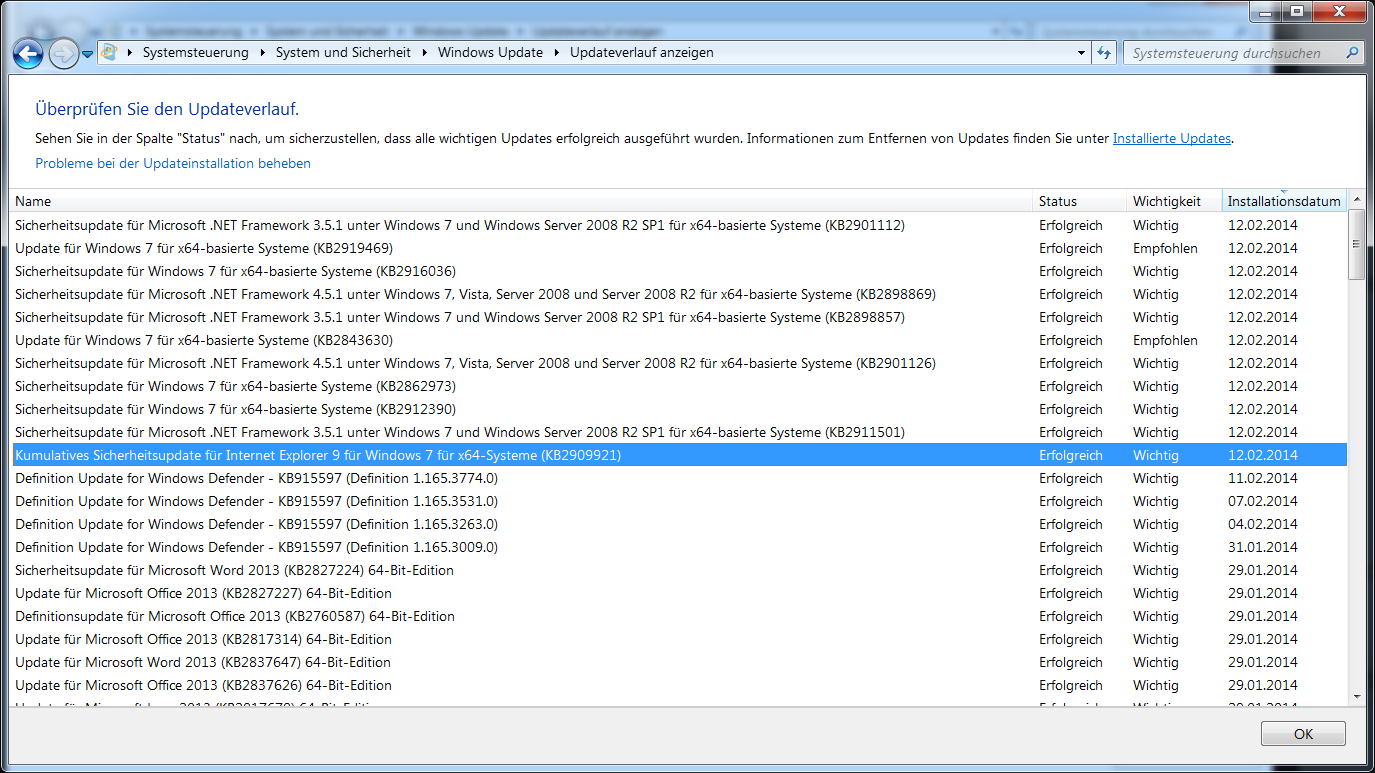Select Office 2013 update KB2827227 row

679,593
